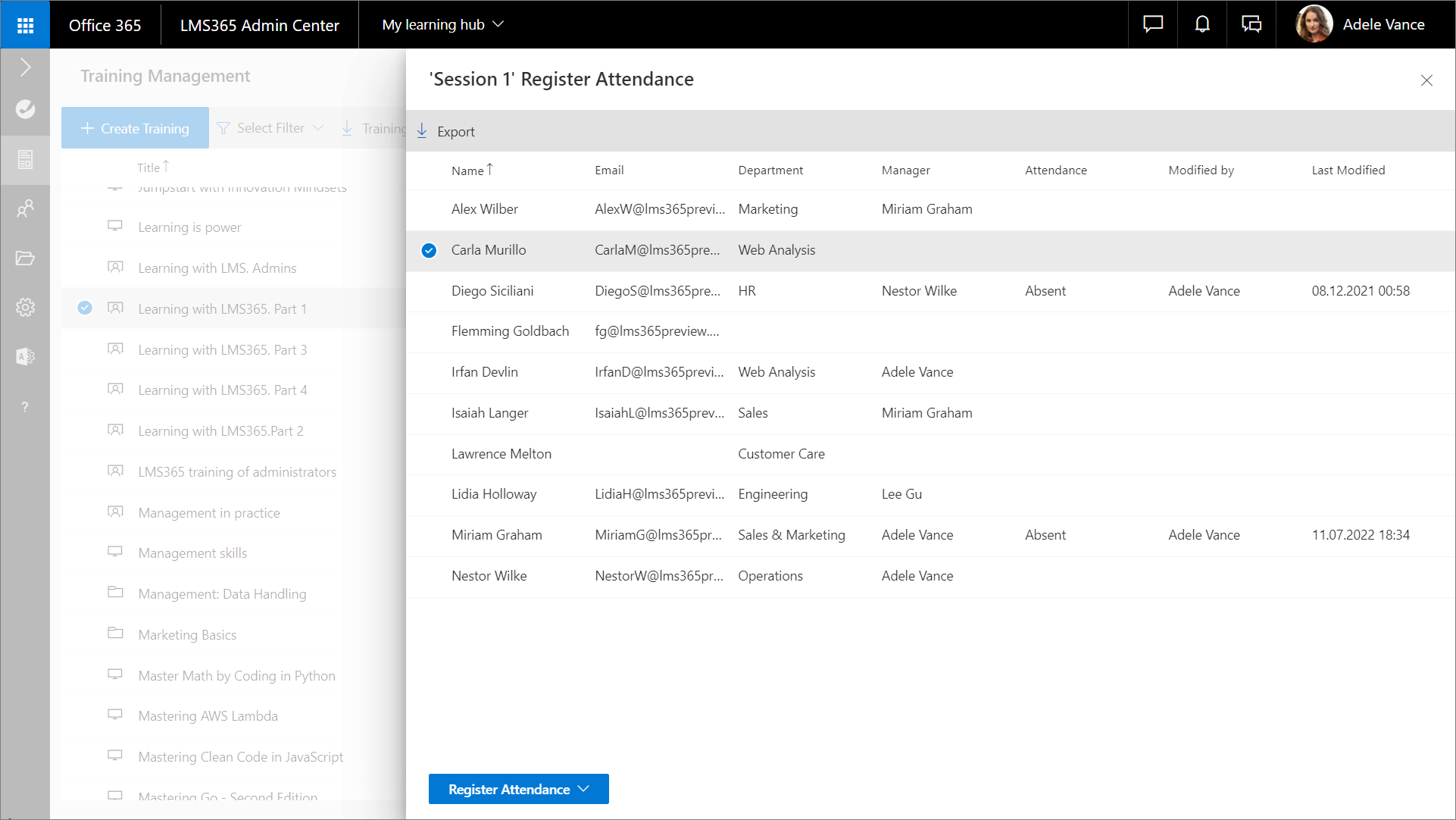This screenshot has height=820, width=1456.
Task: Close the Register Attendance panel
Action: pos(1426,80)
